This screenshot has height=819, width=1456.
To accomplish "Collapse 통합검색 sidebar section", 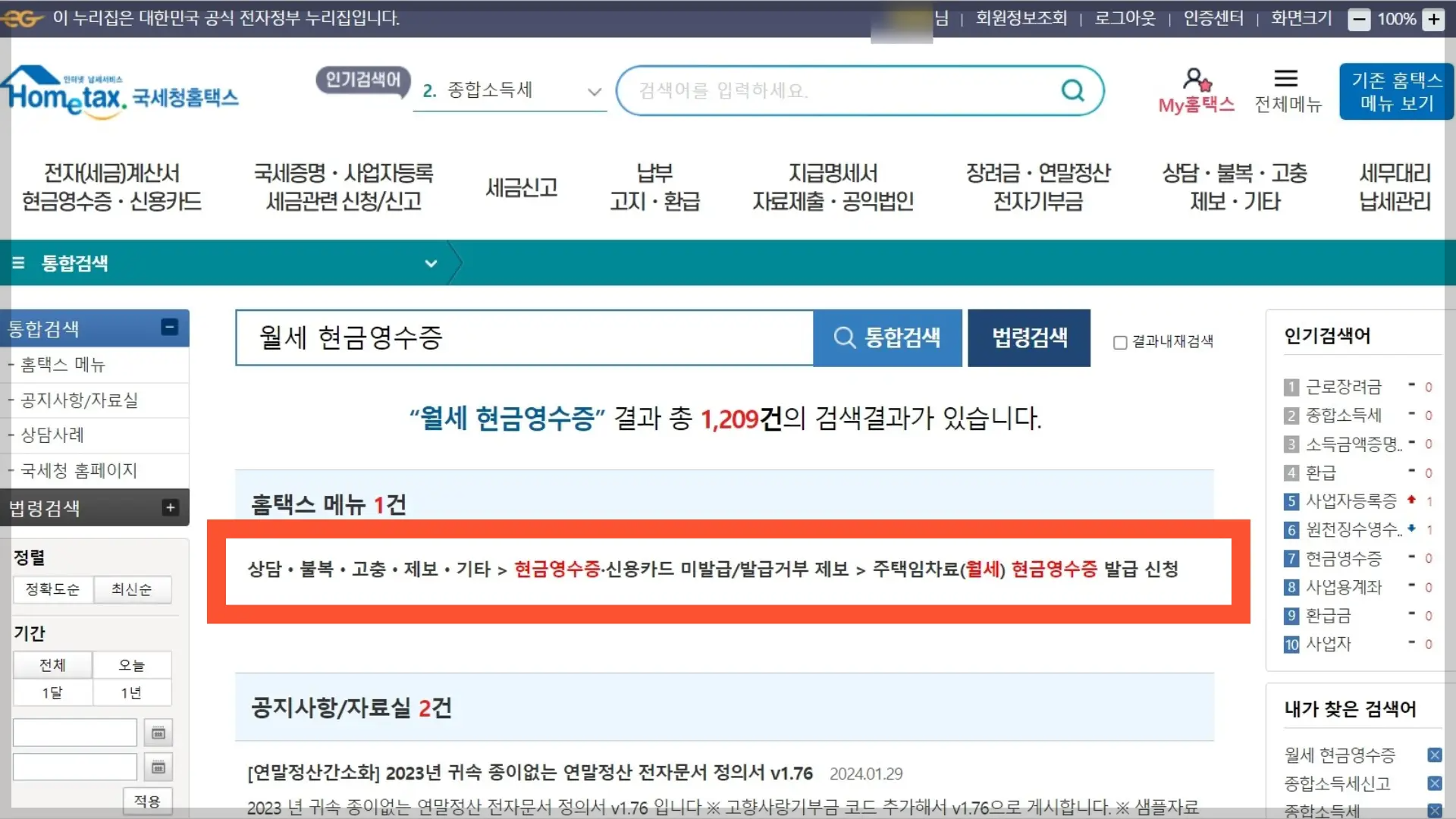I will [169, 327].
